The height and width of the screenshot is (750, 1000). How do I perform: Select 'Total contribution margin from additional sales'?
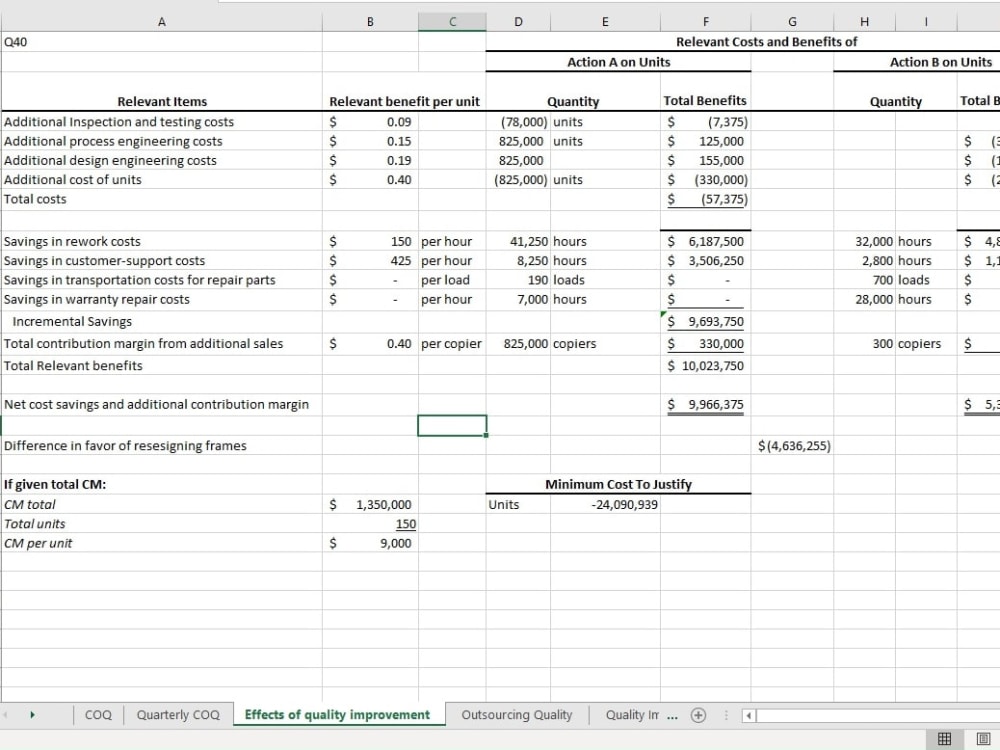coord(162,343)
